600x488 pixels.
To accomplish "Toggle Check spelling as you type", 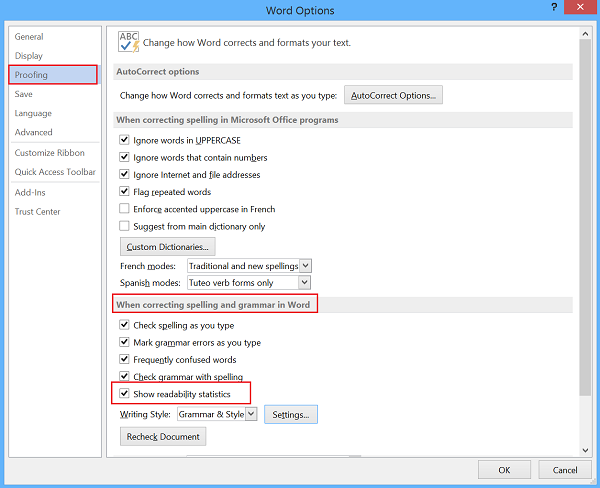I will click(124, 325).
